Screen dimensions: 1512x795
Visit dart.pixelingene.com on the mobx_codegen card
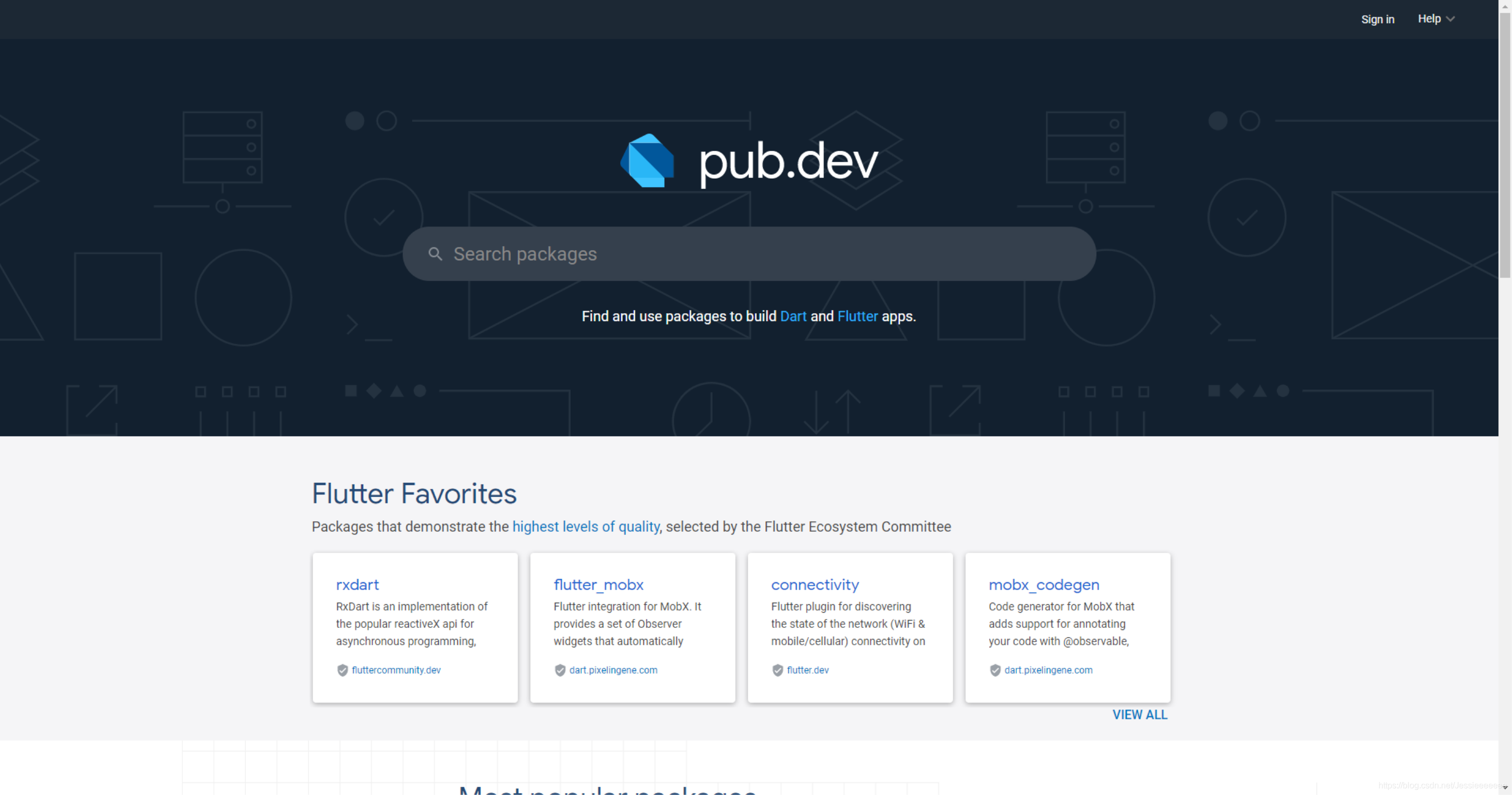tap(1048, 670)
